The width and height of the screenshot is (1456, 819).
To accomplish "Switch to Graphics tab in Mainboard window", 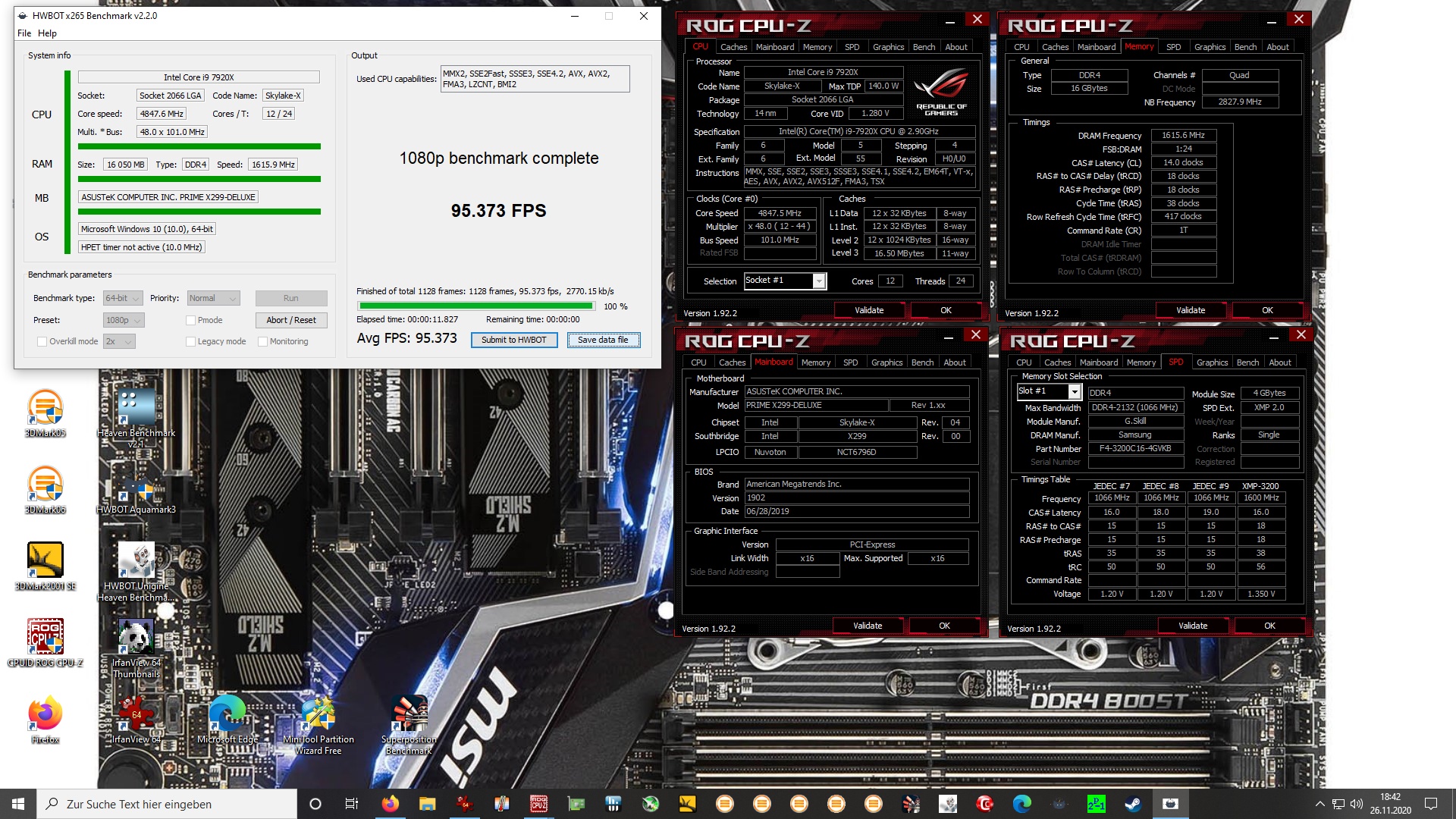I will [x=886, y=362].
